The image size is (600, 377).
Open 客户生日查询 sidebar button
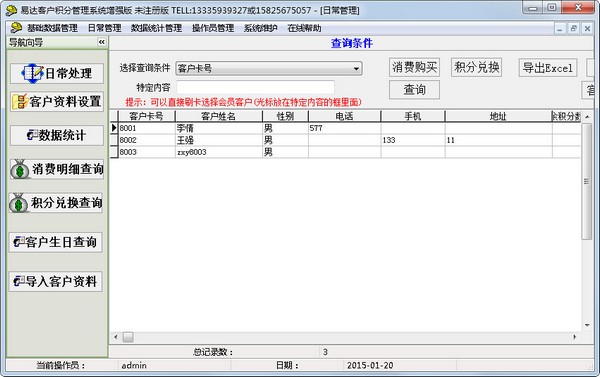coord(55,242)
